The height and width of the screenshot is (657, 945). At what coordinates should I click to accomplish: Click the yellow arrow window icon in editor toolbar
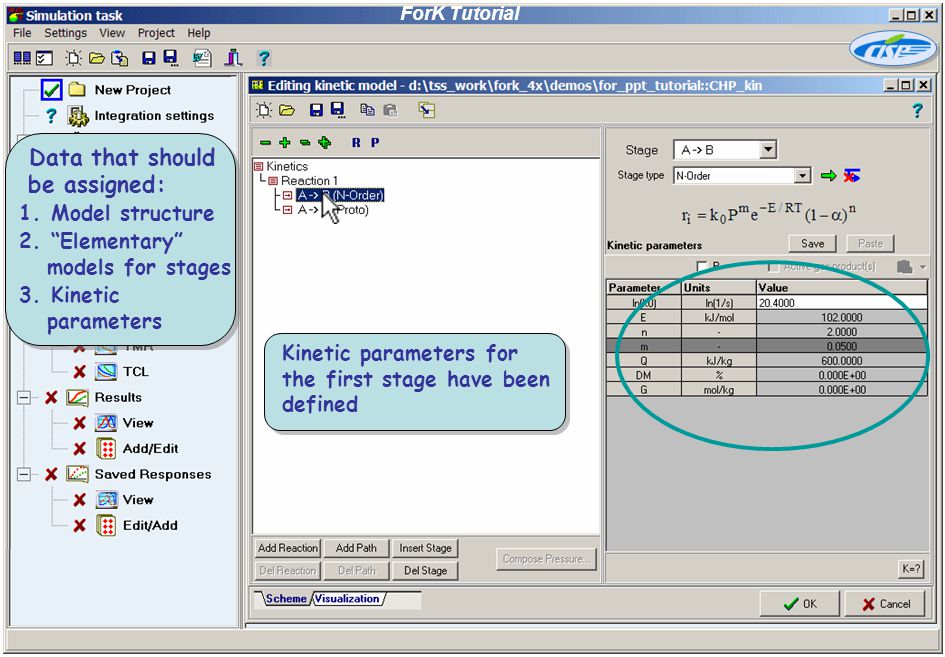427,110
